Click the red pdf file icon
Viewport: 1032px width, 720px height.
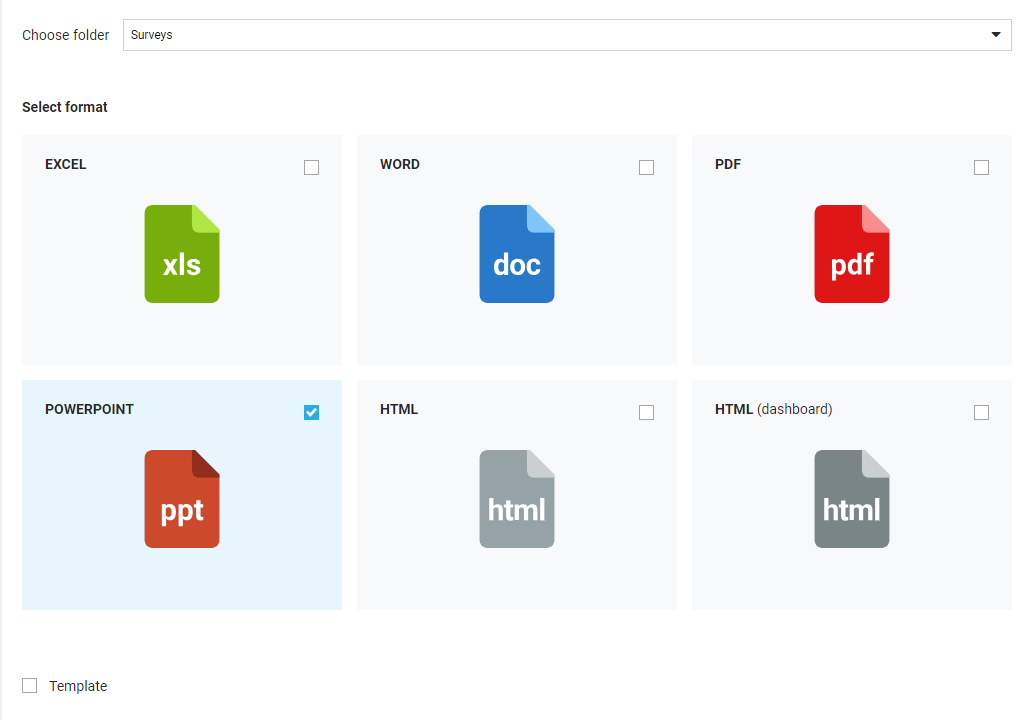[x=852, y=254]
